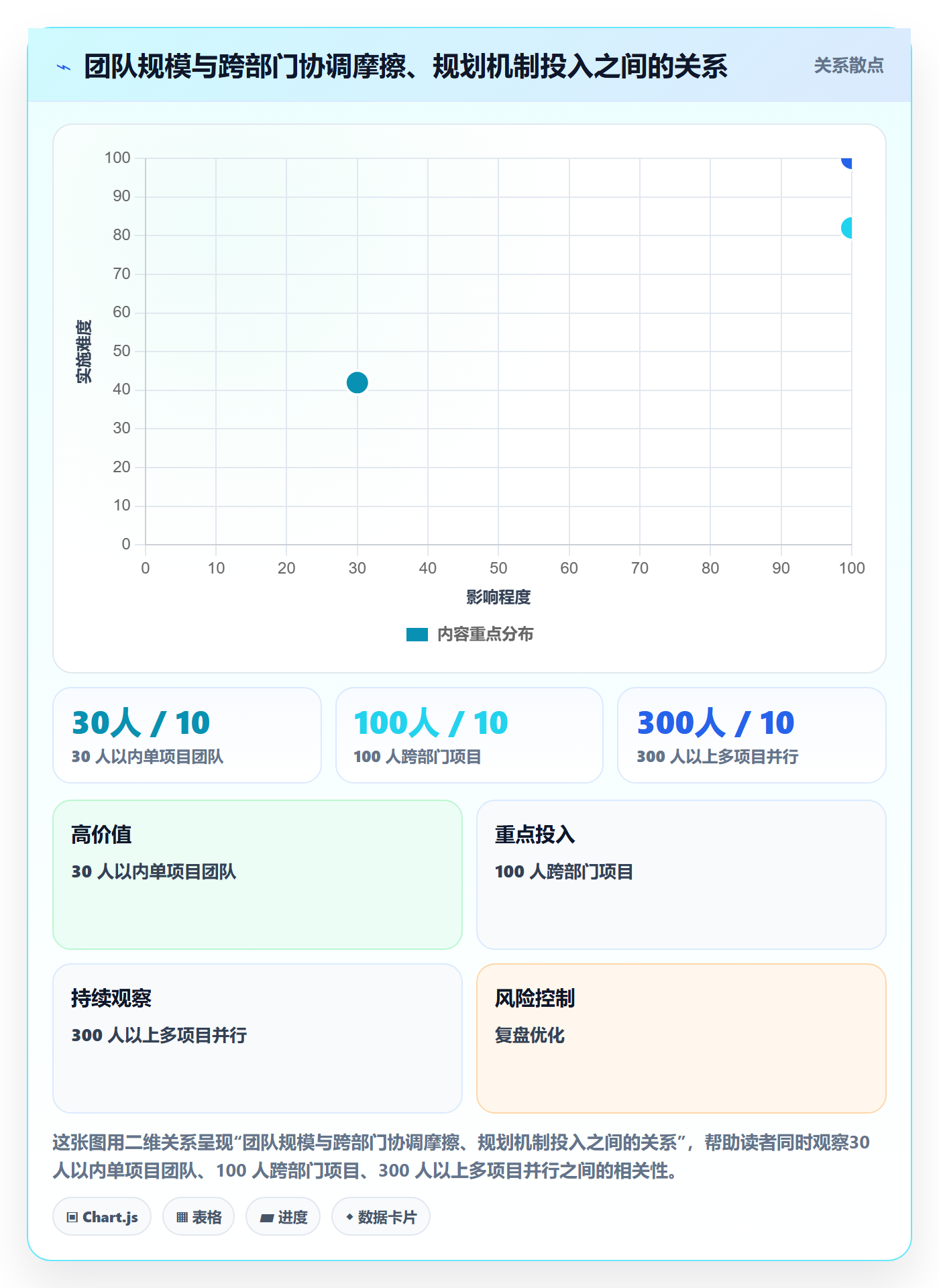
Task: Click the grid icon in 表格 chip
Action: coord(182,1218)
